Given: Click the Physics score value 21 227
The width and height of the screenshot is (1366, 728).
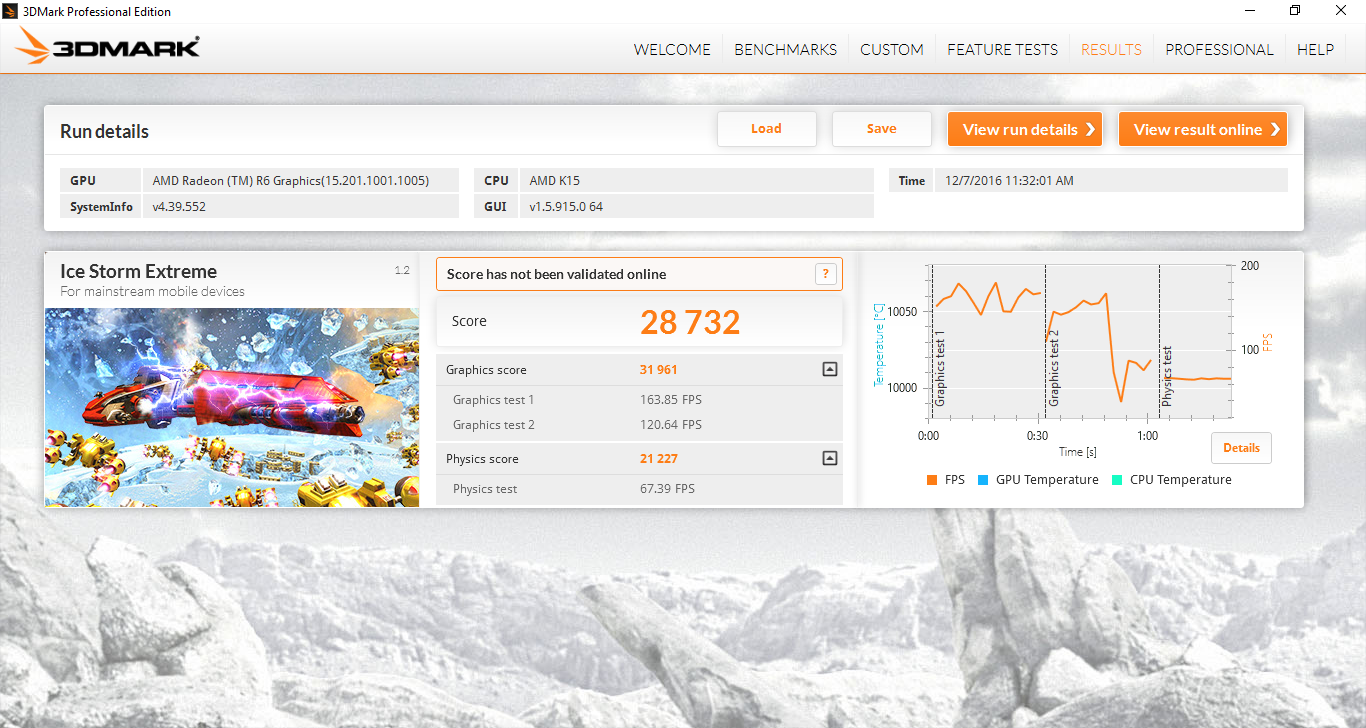Looking at the screenshot, I should 658,459.
